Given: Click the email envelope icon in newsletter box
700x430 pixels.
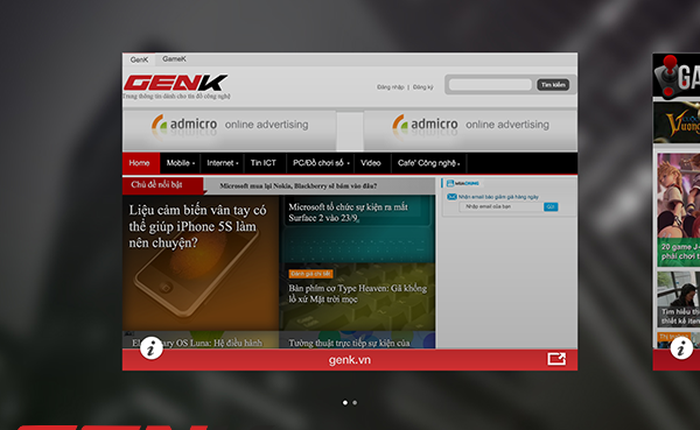Looking at the screenshot, I should [x=452, y=197].
